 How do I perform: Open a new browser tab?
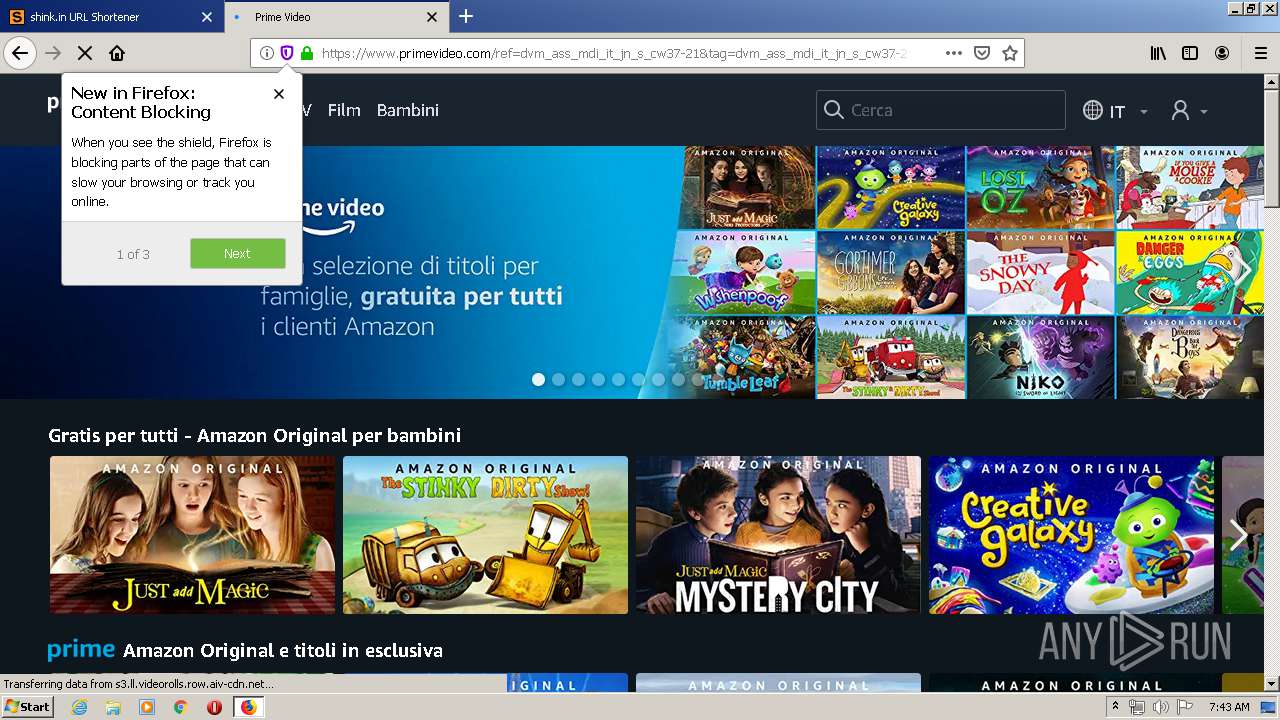(x=466, y=16)
